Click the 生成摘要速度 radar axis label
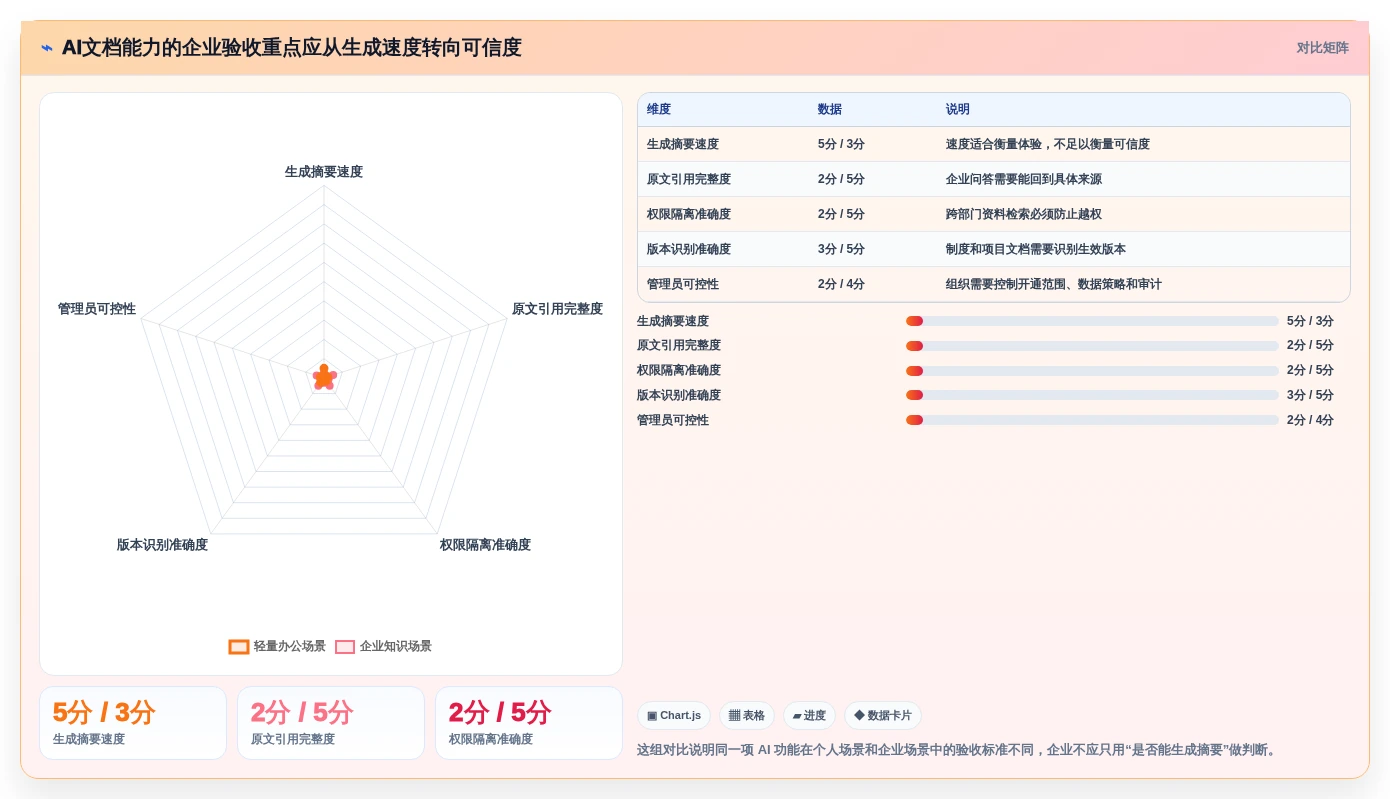1390x799 pixels. tap(324, 172)
